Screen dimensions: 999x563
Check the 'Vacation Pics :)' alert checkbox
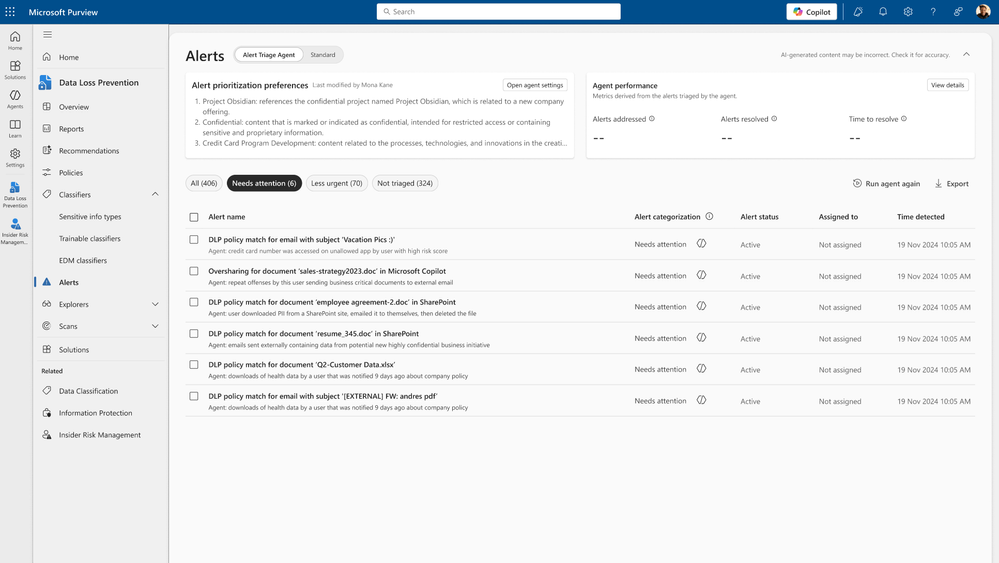[194, 239]
